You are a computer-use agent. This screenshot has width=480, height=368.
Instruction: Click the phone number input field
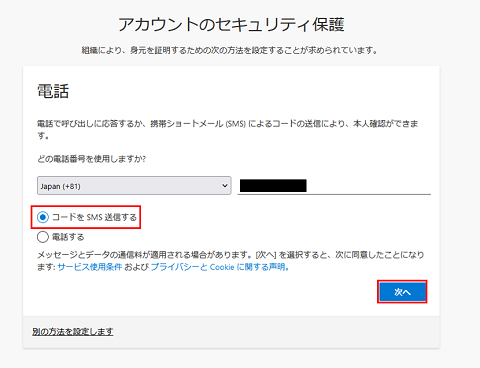(334, 186)
